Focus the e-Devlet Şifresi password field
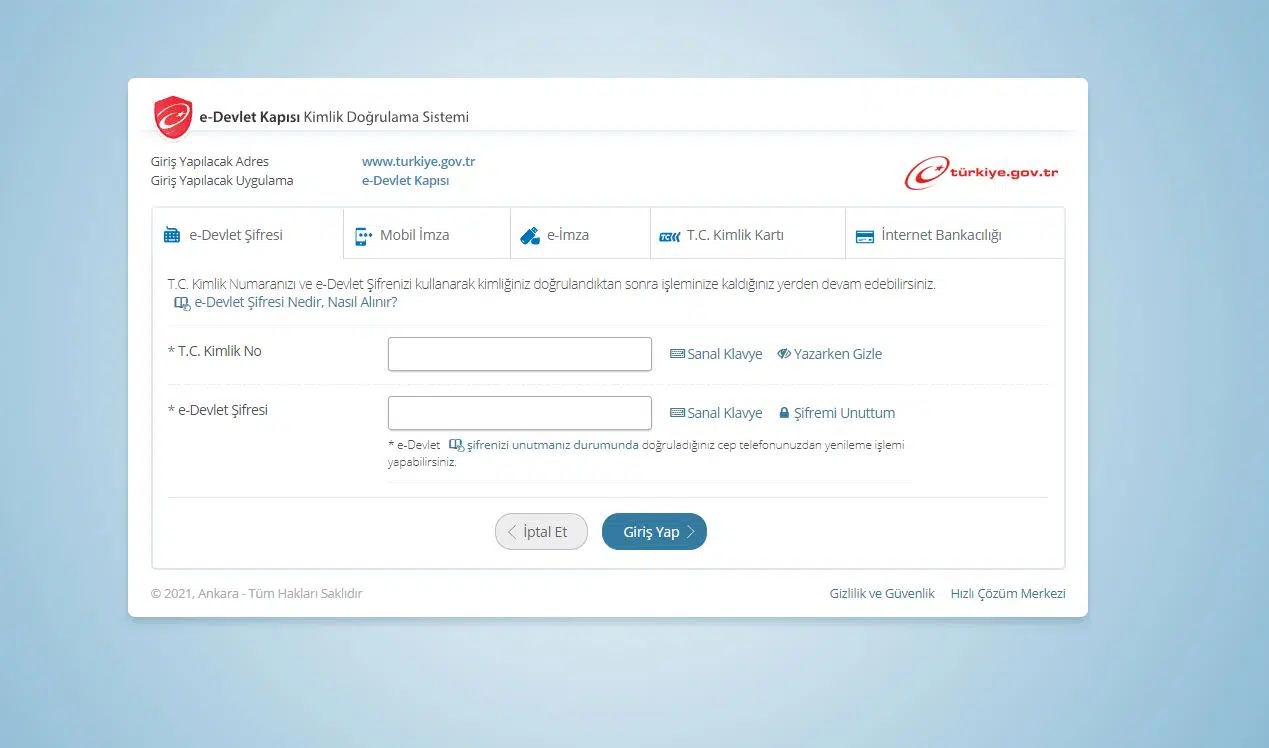Screen dimensions: 1269x748 (x=520, y=413)
